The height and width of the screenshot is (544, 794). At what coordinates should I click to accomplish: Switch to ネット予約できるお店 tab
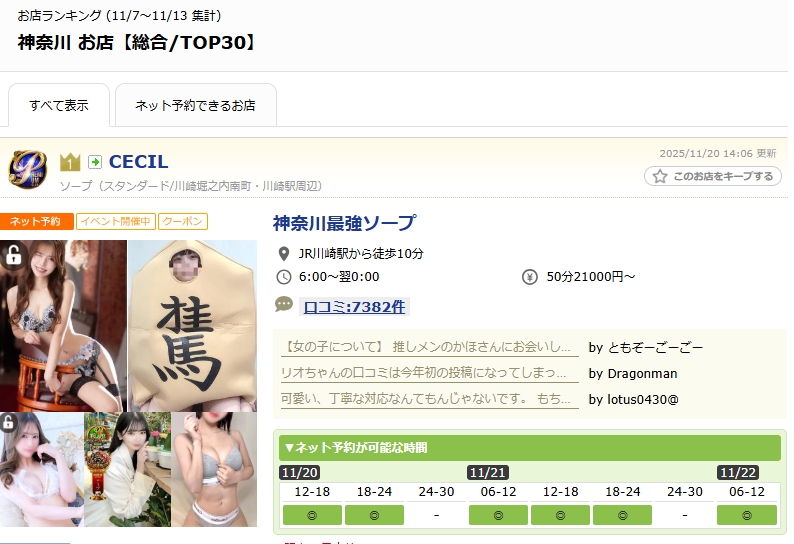pyautogui.click(x=195, y=105)
